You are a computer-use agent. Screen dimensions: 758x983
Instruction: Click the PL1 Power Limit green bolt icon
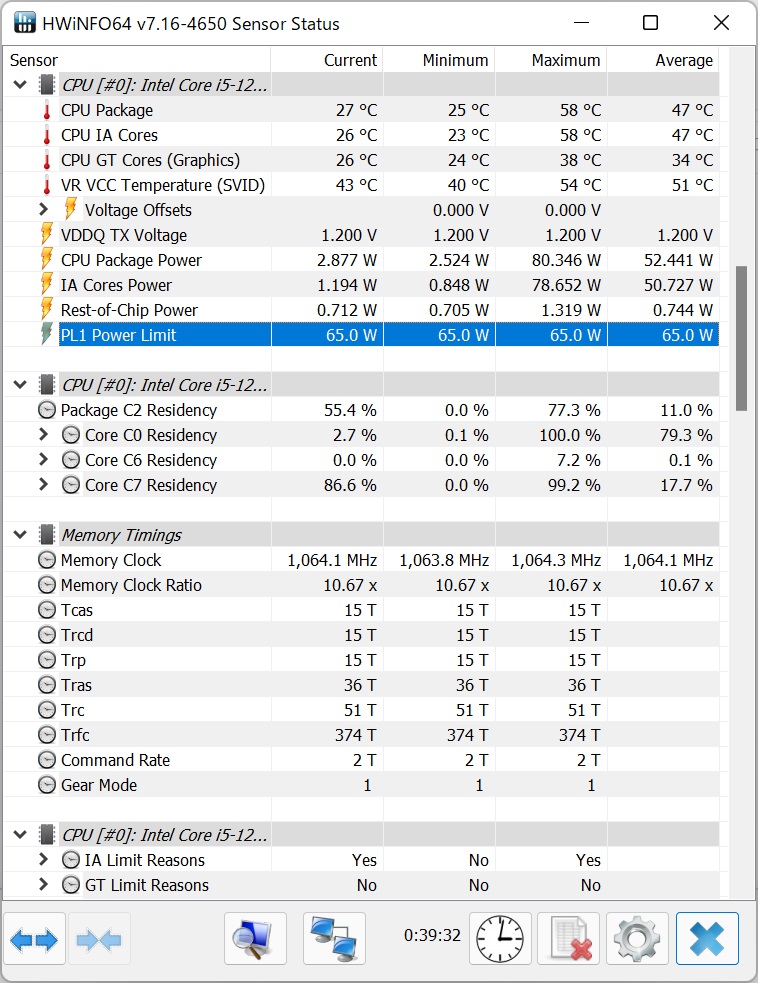coord(46,335)
